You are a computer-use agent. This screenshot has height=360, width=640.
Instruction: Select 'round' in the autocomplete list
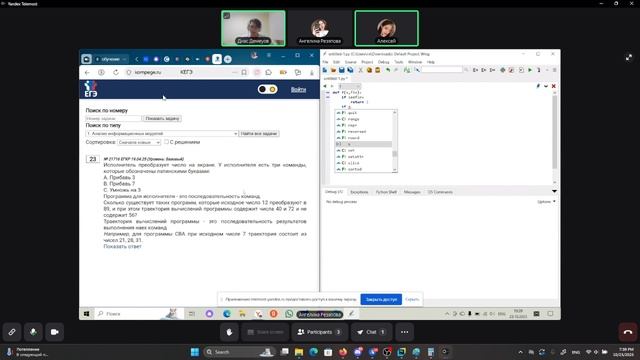364,138
